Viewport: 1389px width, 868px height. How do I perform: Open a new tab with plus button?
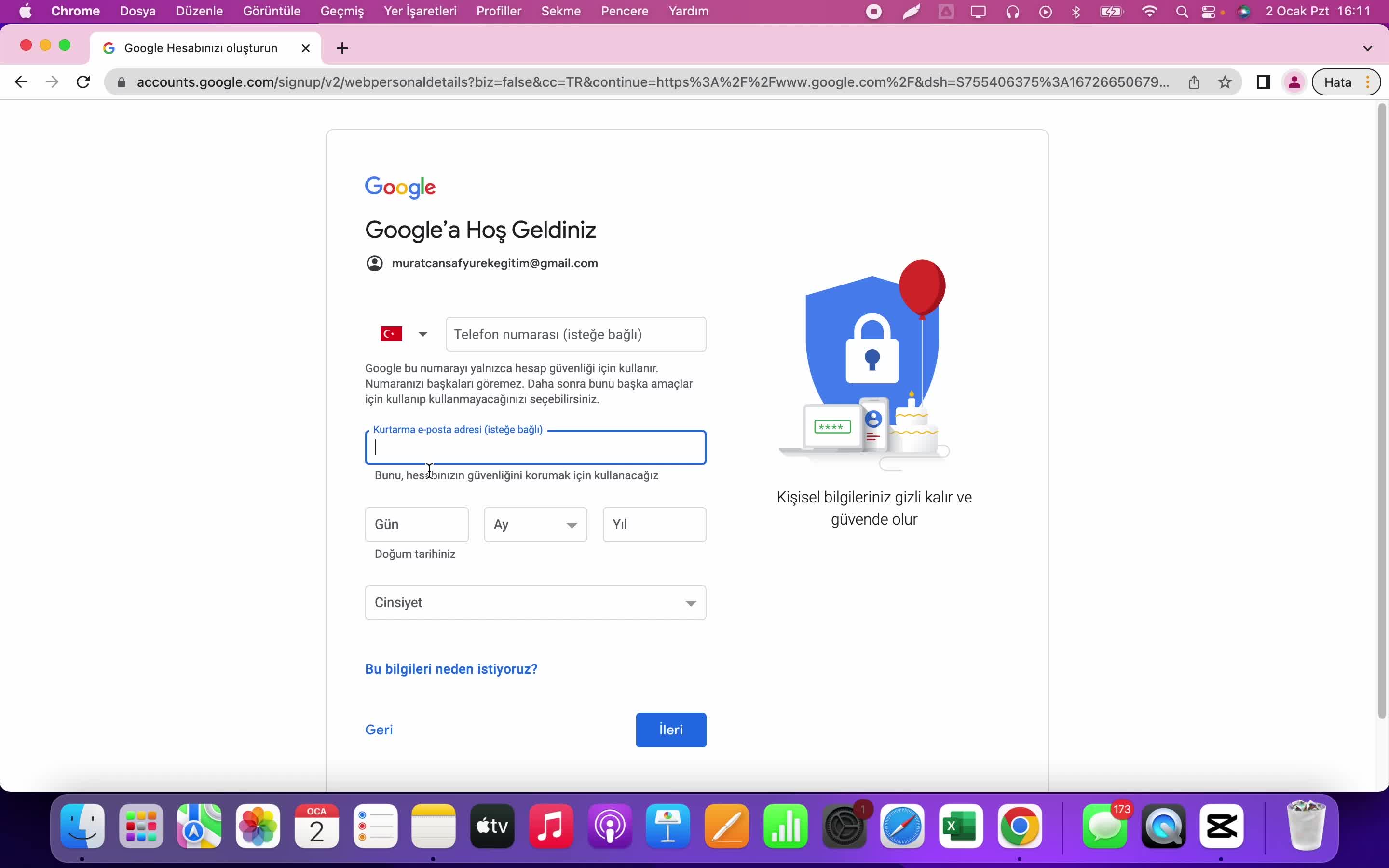[x=342, y=48]
